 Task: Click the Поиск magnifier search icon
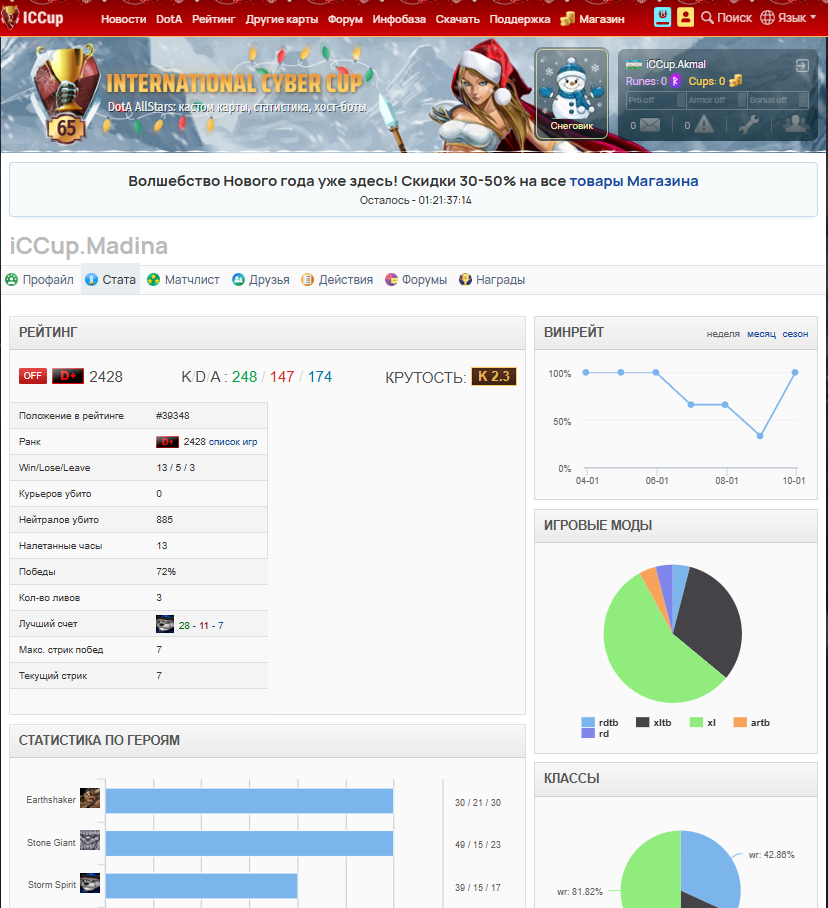click(707, 18)
